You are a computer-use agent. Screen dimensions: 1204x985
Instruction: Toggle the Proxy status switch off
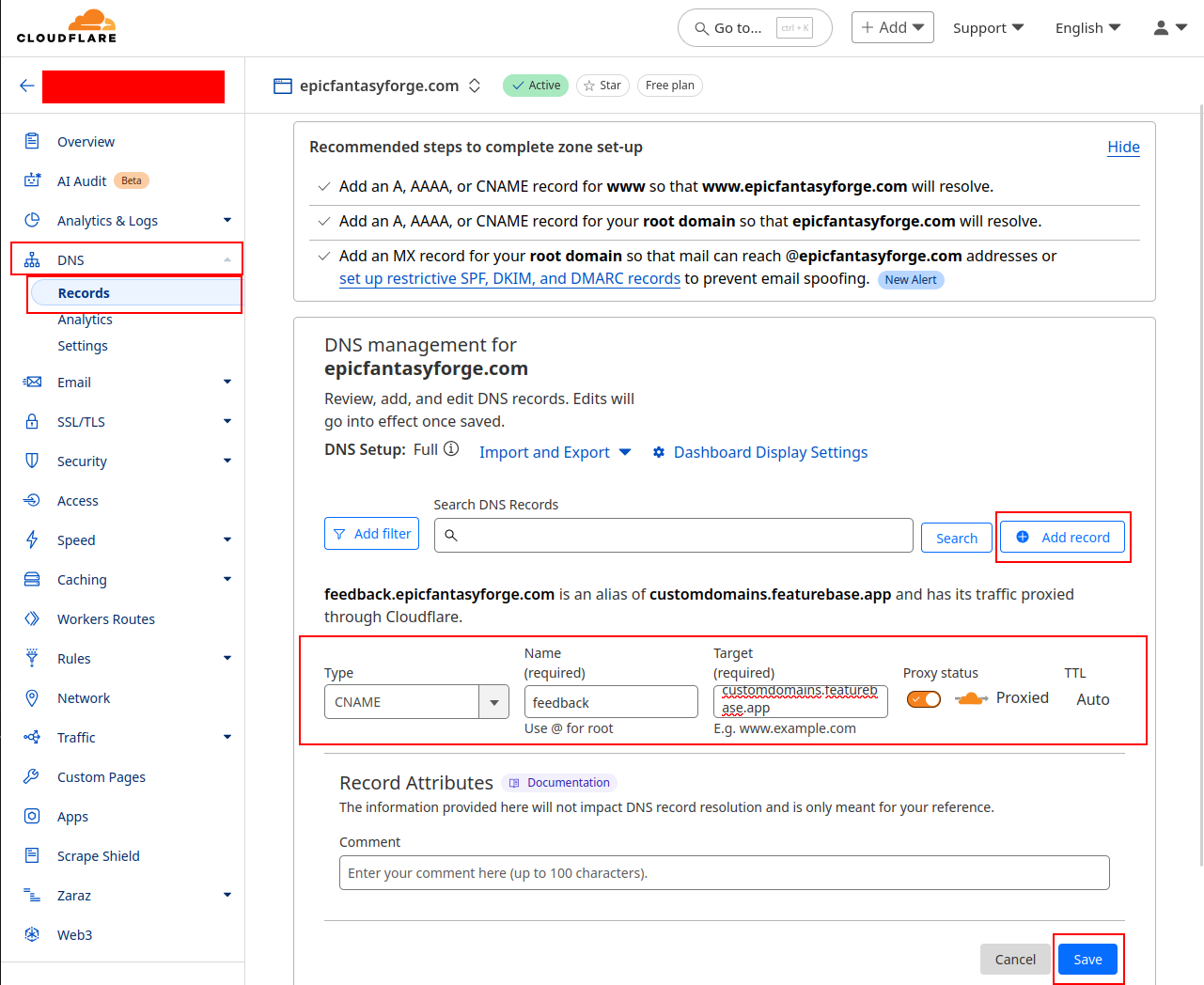coord(924,699)
